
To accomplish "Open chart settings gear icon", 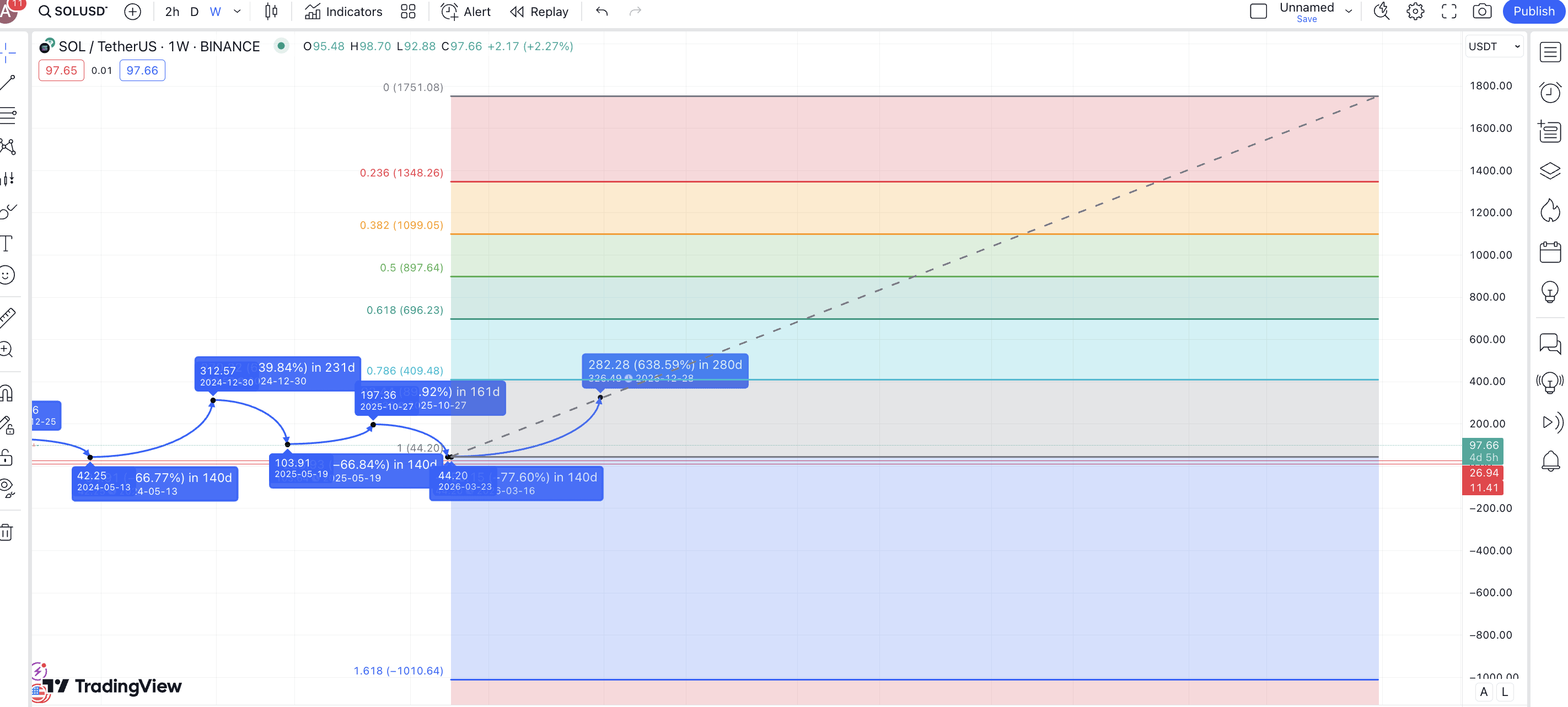I will pos(1415,12).
